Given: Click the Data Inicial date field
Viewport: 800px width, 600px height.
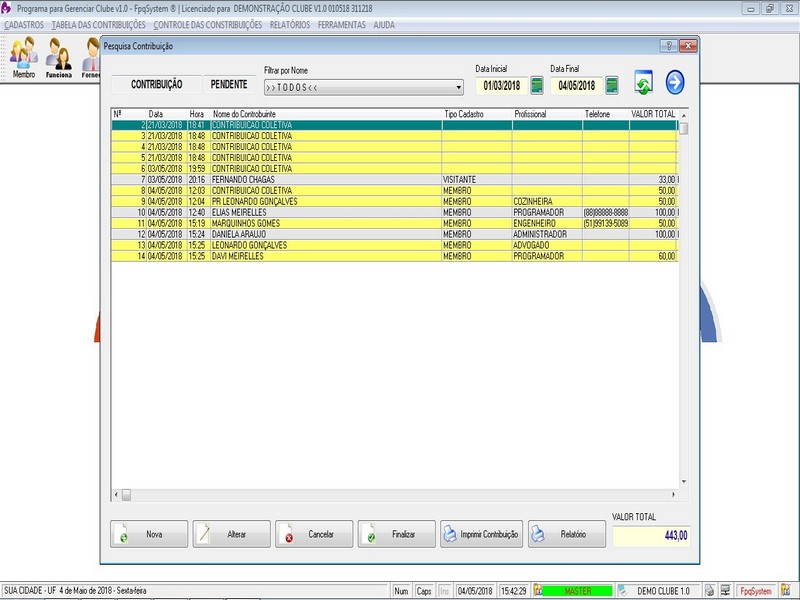Looking at the screenshot, I should (502, 85).
